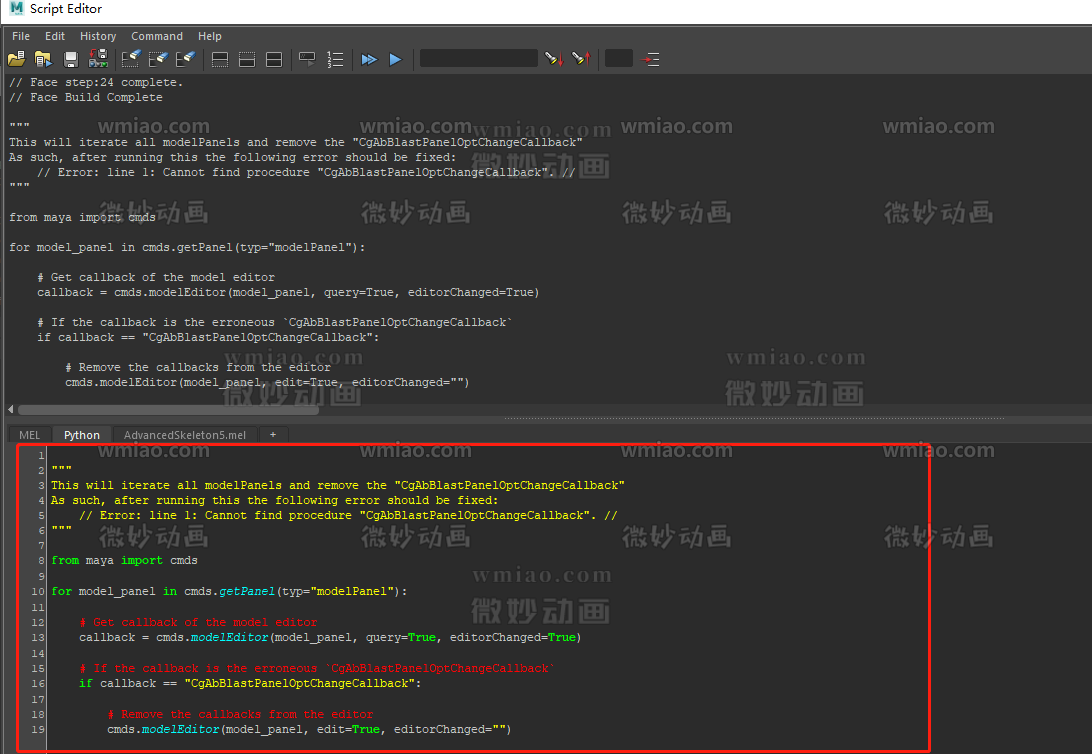The width and height of the screenshot is (1092, 754).
Task: Open the Command menu
Action: coord(157,36)
